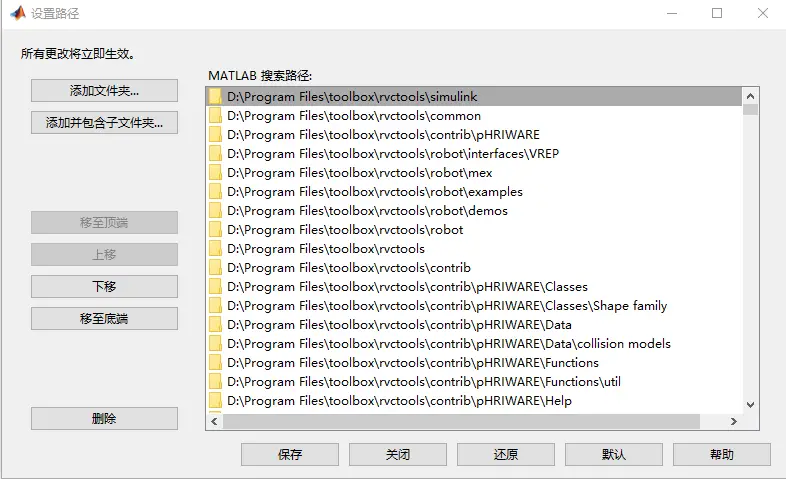Select path rvctools\robot\examples
The image size is (786, 479).
pyautogui.click(x=474, y=192)
